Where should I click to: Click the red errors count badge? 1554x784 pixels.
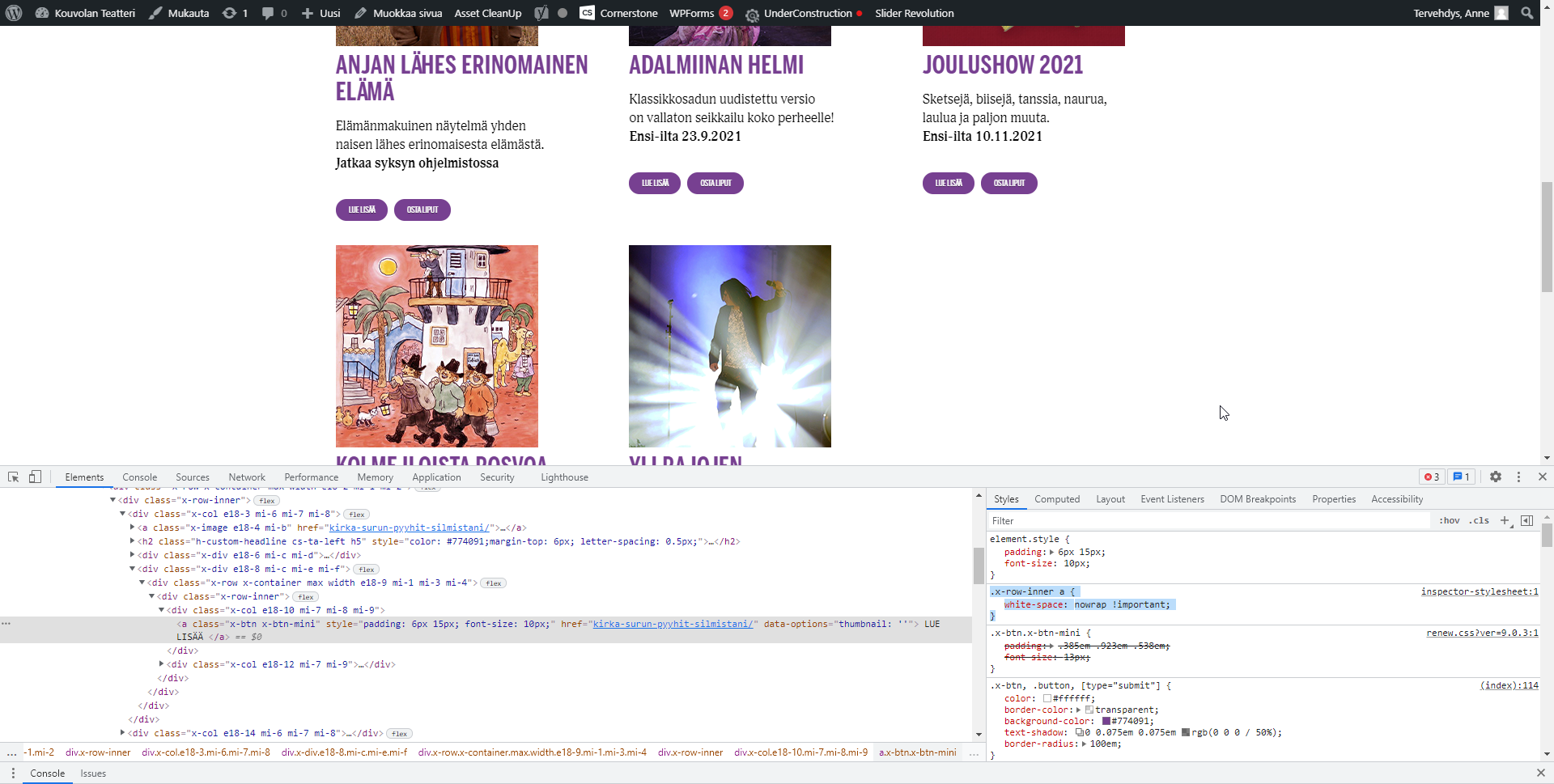(1432, 477)
